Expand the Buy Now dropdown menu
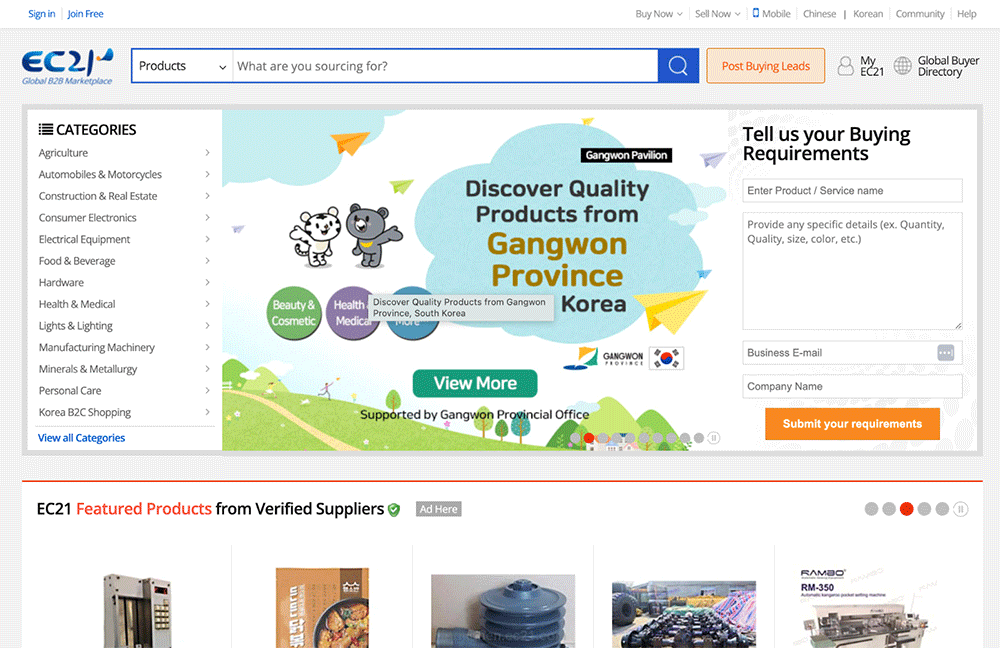Viewport: 1000px width, 648px height. (x=659, y=14)
